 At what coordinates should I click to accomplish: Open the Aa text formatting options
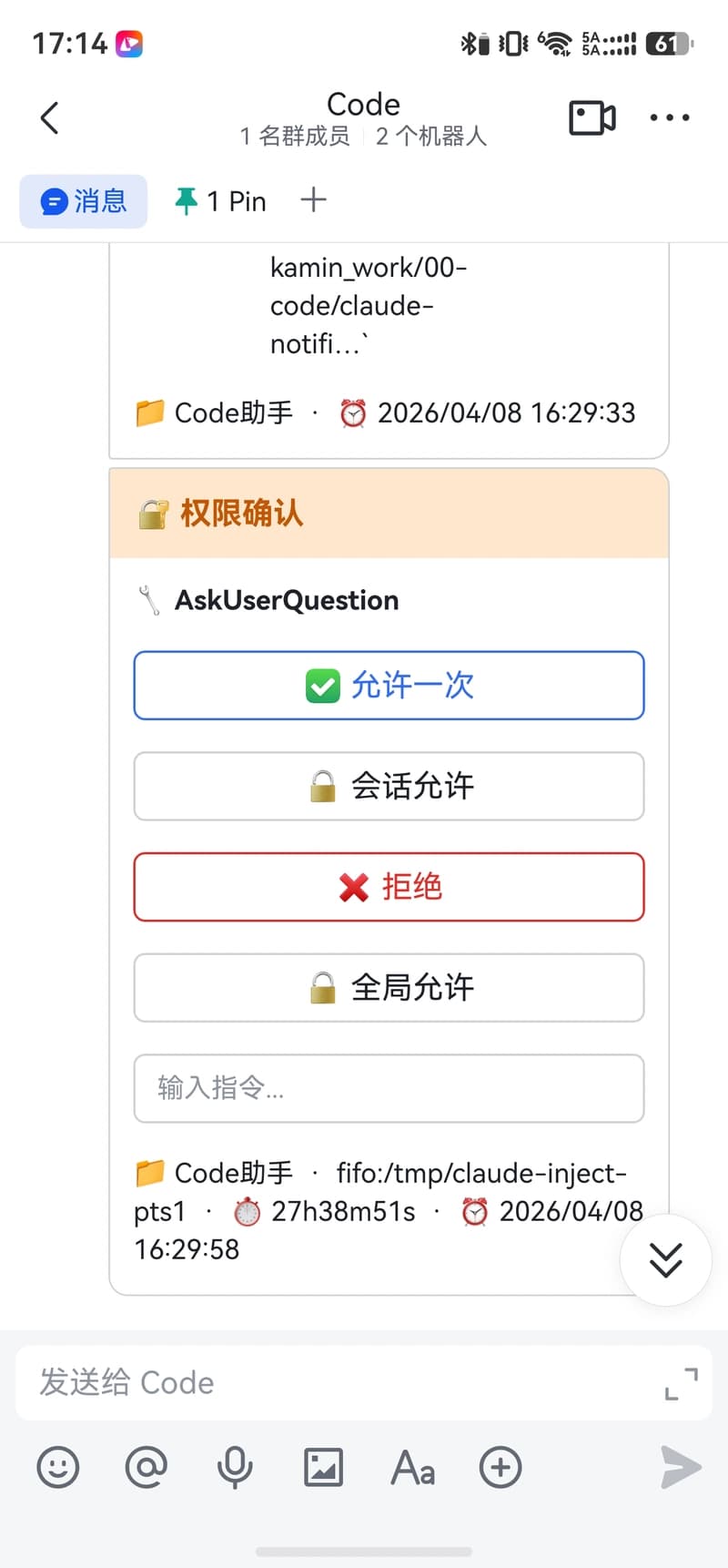click(x=412, y=1468)
